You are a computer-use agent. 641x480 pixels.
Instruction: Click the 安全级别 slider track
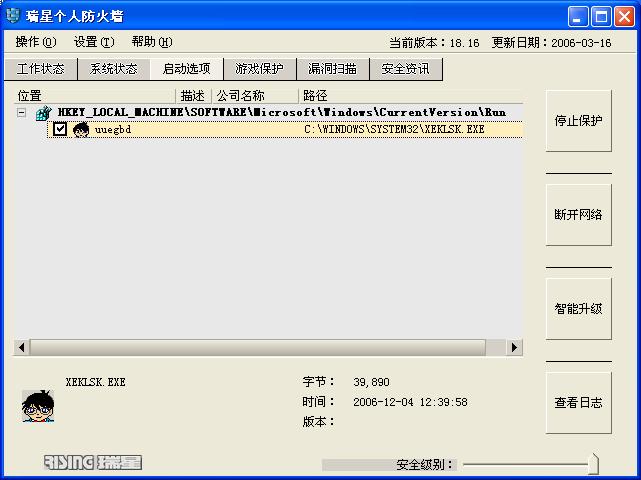pyautogui.click(x=525, y=464)
